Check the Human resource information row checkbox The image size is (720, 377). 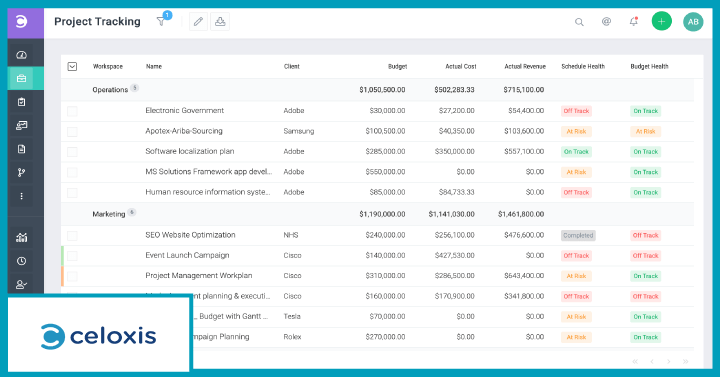coord(72,192)
